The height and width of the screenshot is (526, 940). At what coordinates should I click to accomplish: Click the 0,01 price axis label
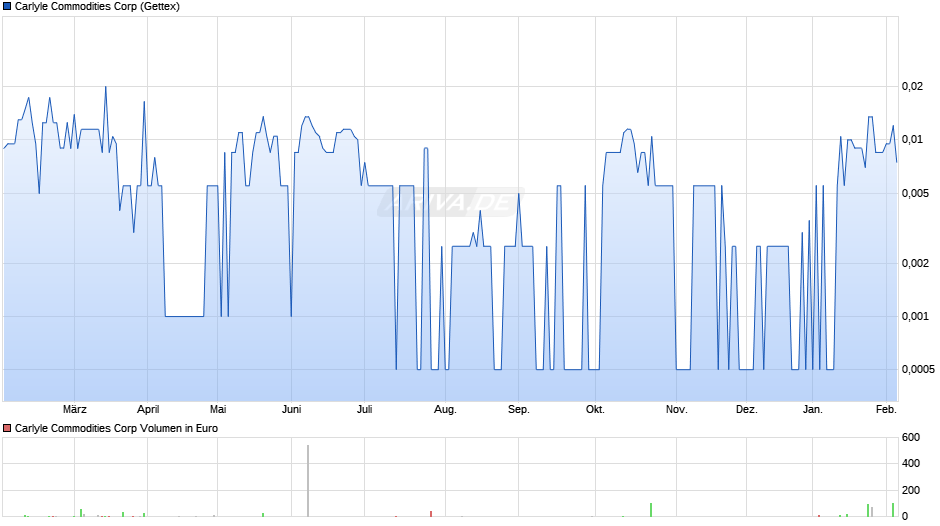coord(912,140)
